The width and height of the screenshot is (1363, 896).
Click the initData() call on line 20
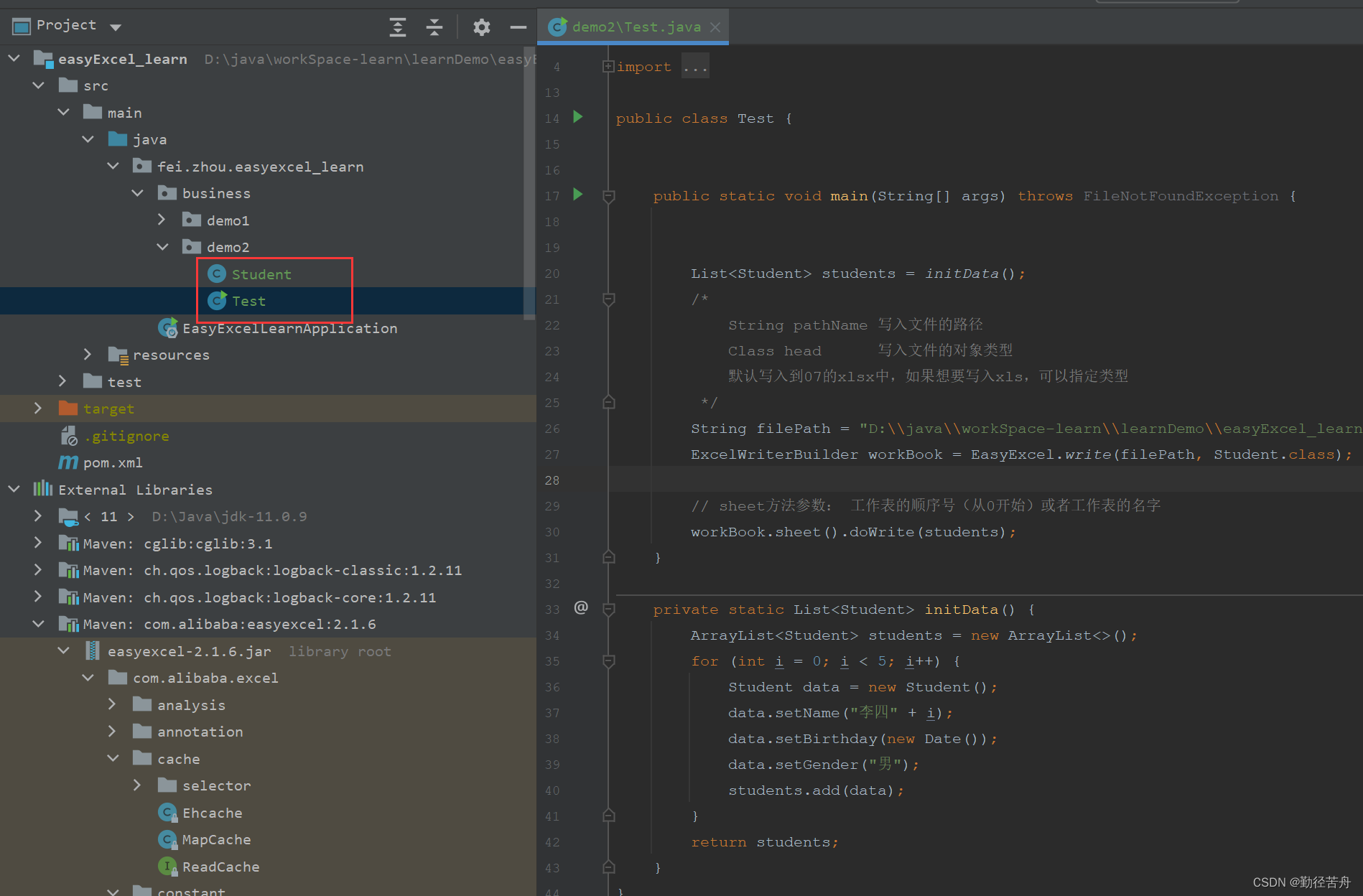tap(969, 274)
